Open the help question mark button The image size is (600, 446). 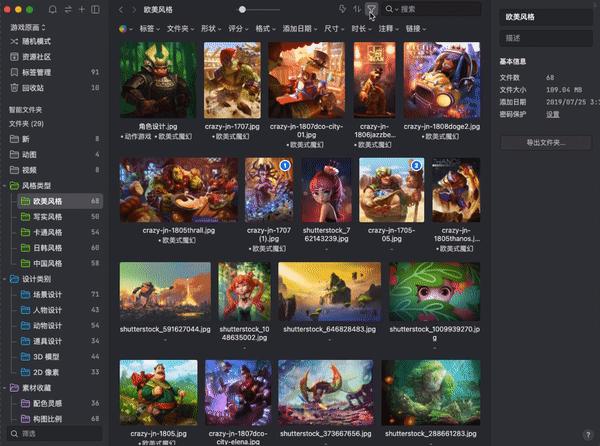[x=588, y=435]
